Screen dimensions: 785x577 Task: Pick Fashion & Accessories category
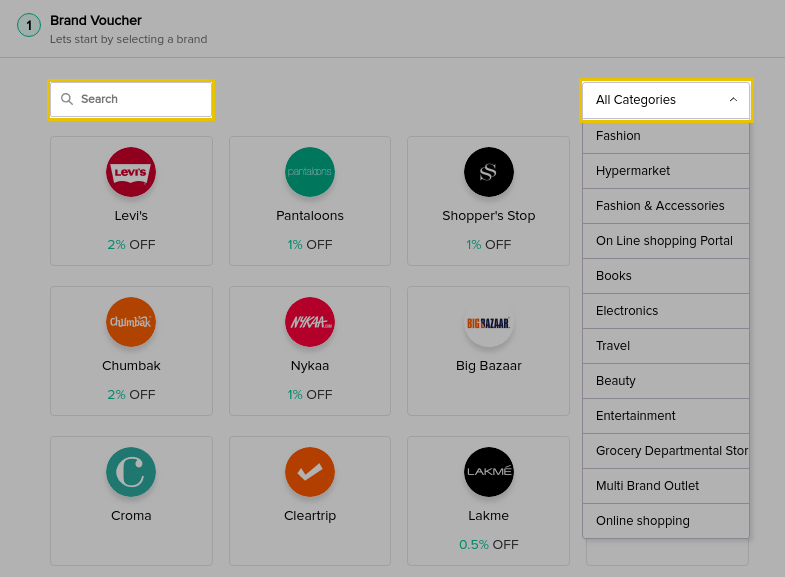click(666, 206)
